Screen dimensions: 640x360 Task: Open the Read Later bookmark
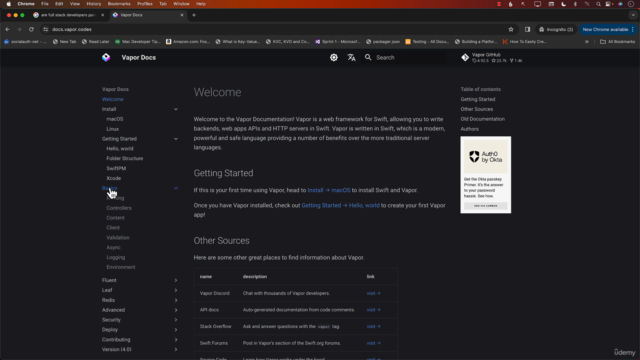click(x=96, y=42)
